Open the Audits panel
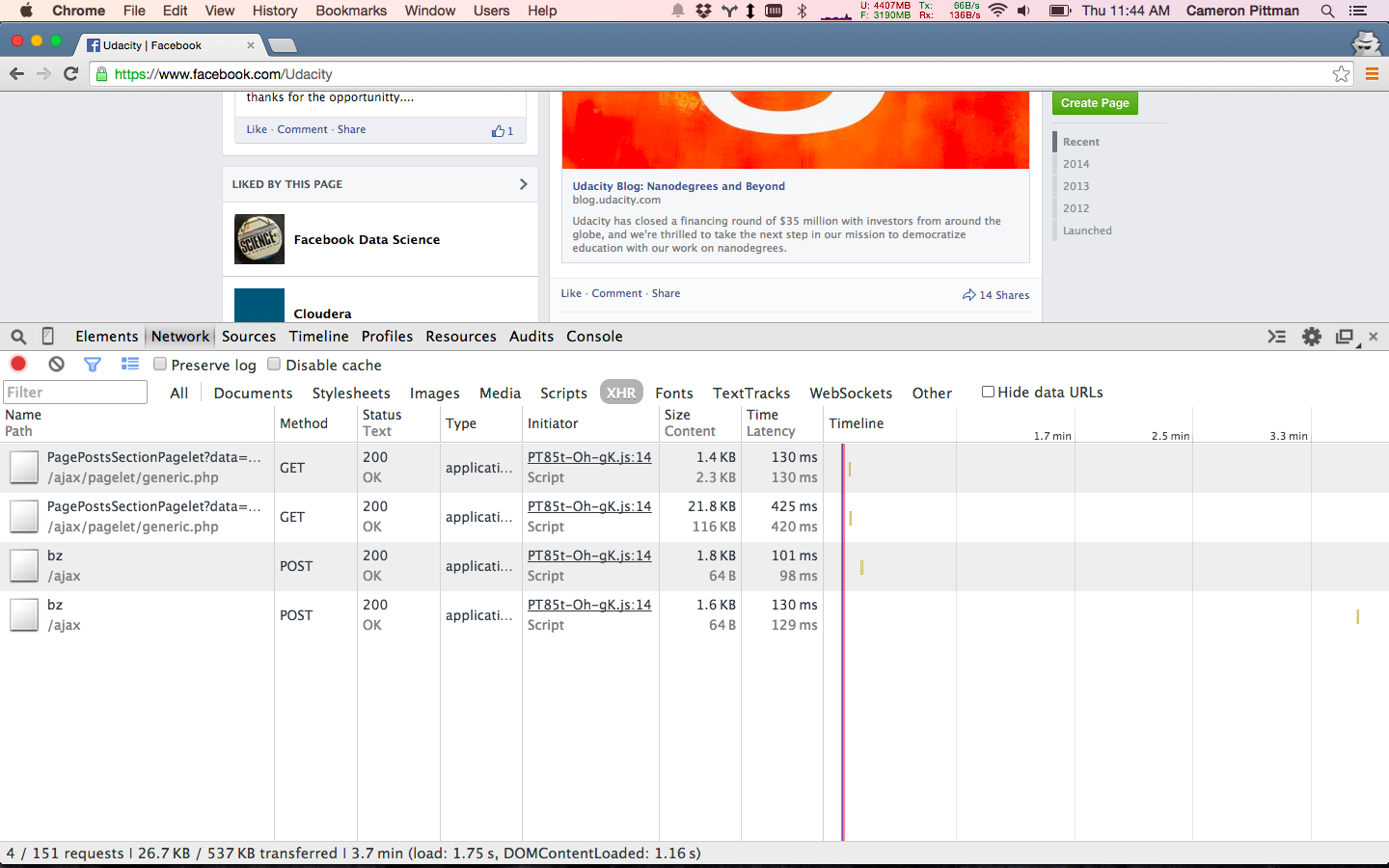 [531, 336]
